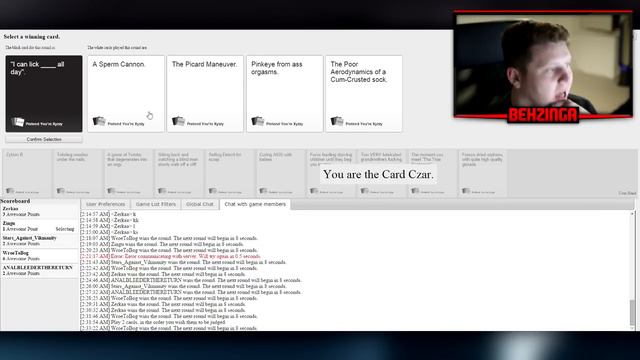Click the chat panel vertical scrollbar thumb
This screenshot has width=640, height=360.
point(632,312)
